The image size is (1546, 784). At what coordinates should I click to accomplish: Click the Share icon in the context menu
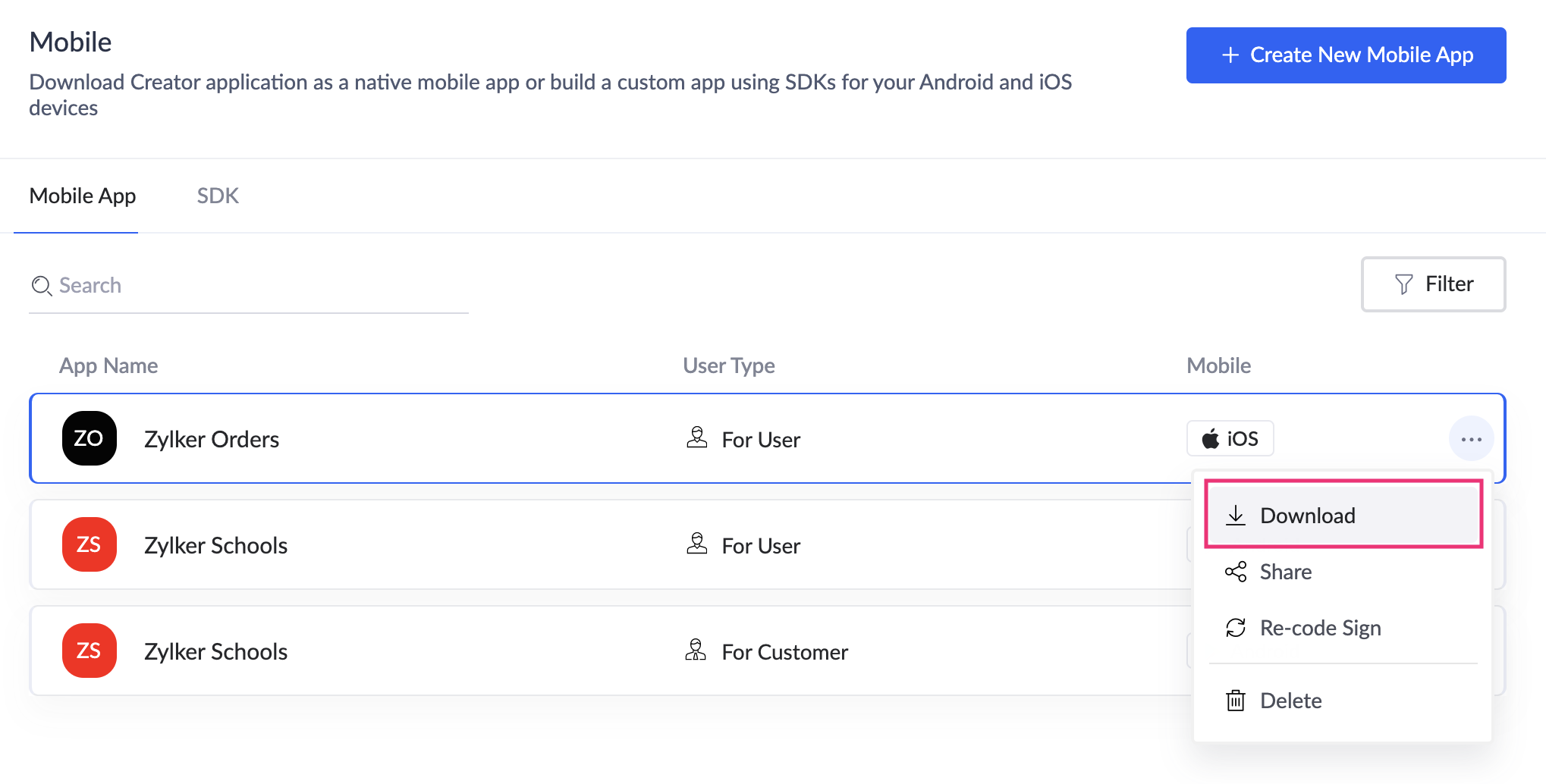click(x=1236, y=572)
